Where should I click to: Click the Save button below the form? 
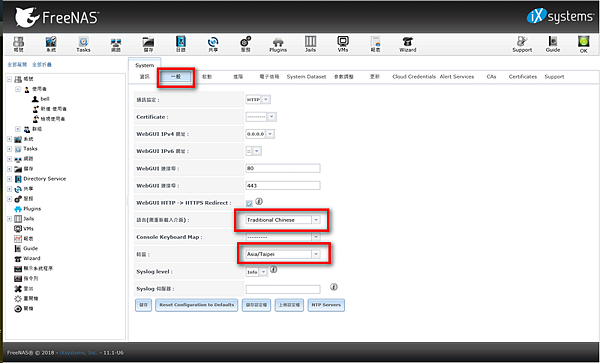tap(143, 305)
